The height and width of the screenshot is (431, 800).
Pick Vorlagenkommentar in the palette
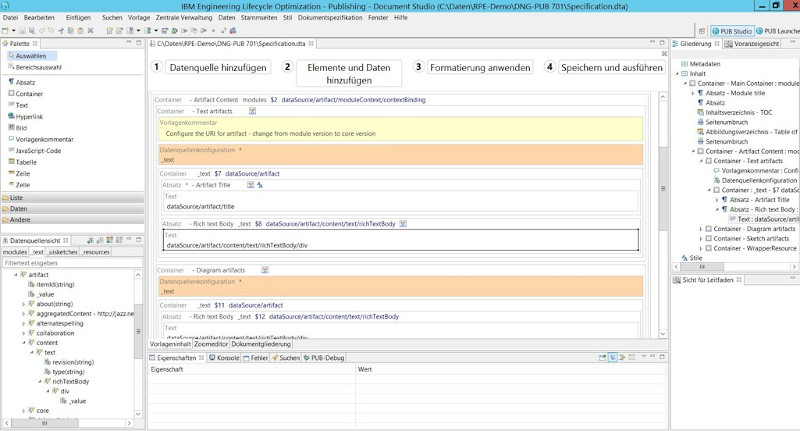pos(44,139)
